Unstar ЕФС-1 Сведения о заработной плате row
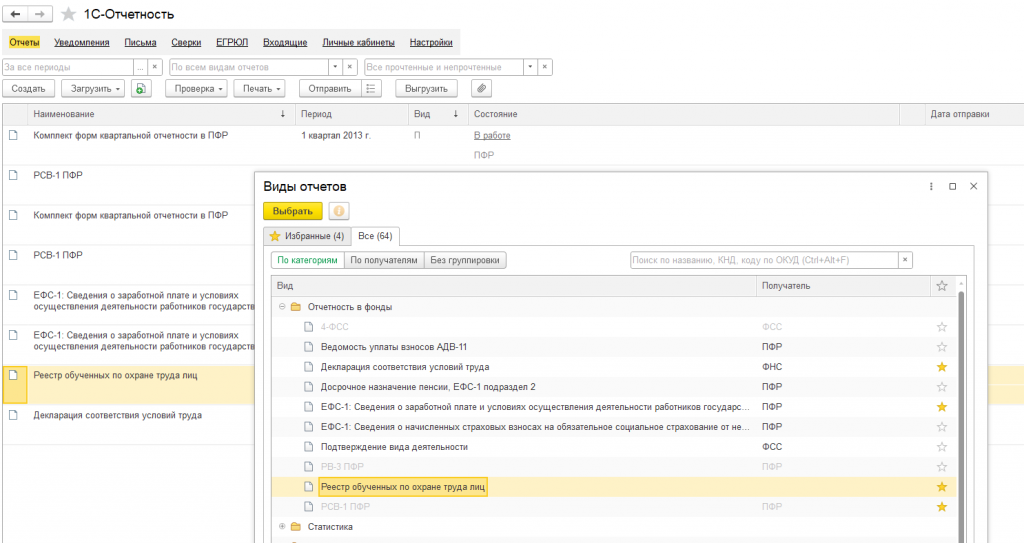 [942, 407]
